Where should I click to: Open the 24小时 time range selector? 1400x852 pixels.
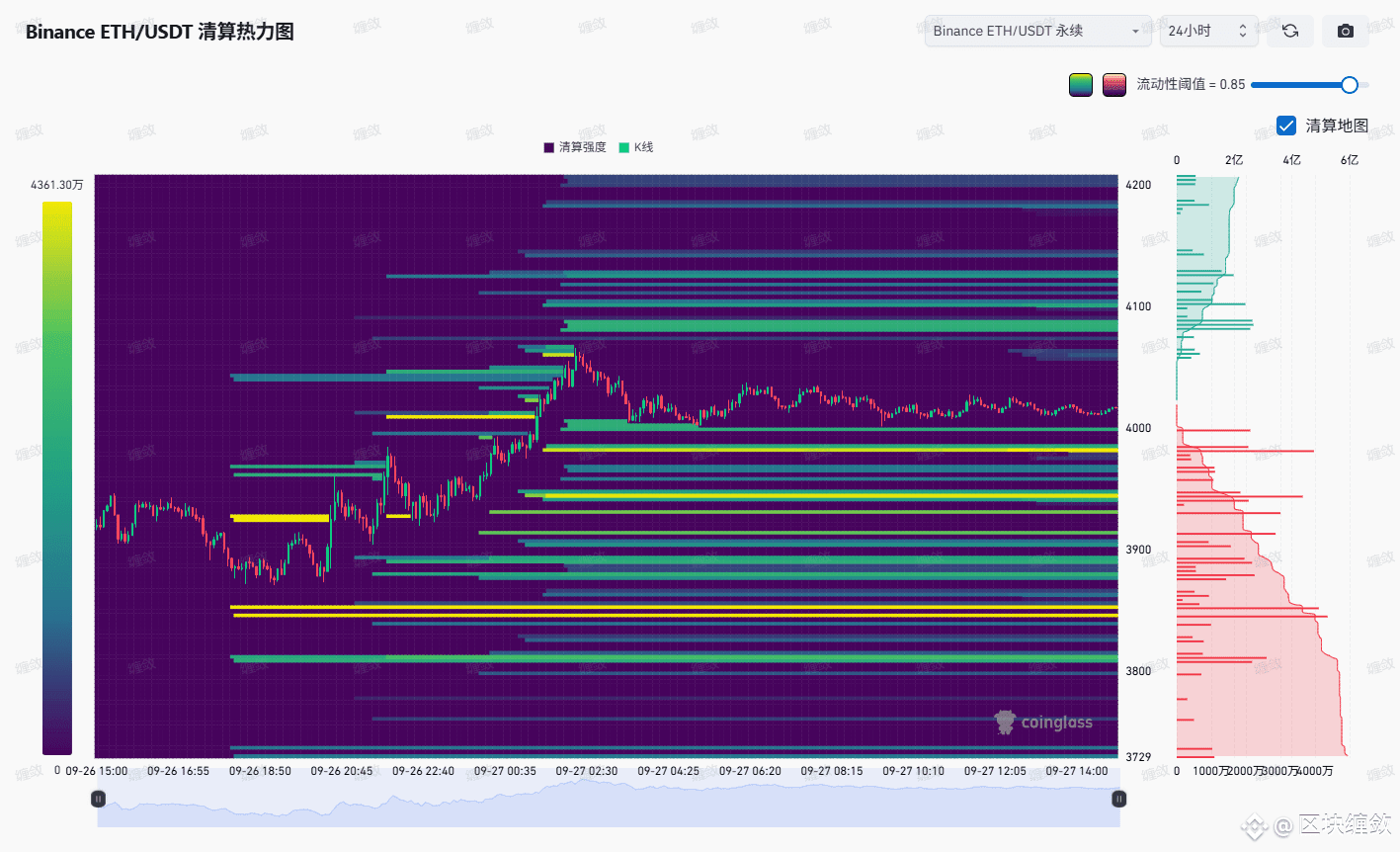[x=1207, y=31]
